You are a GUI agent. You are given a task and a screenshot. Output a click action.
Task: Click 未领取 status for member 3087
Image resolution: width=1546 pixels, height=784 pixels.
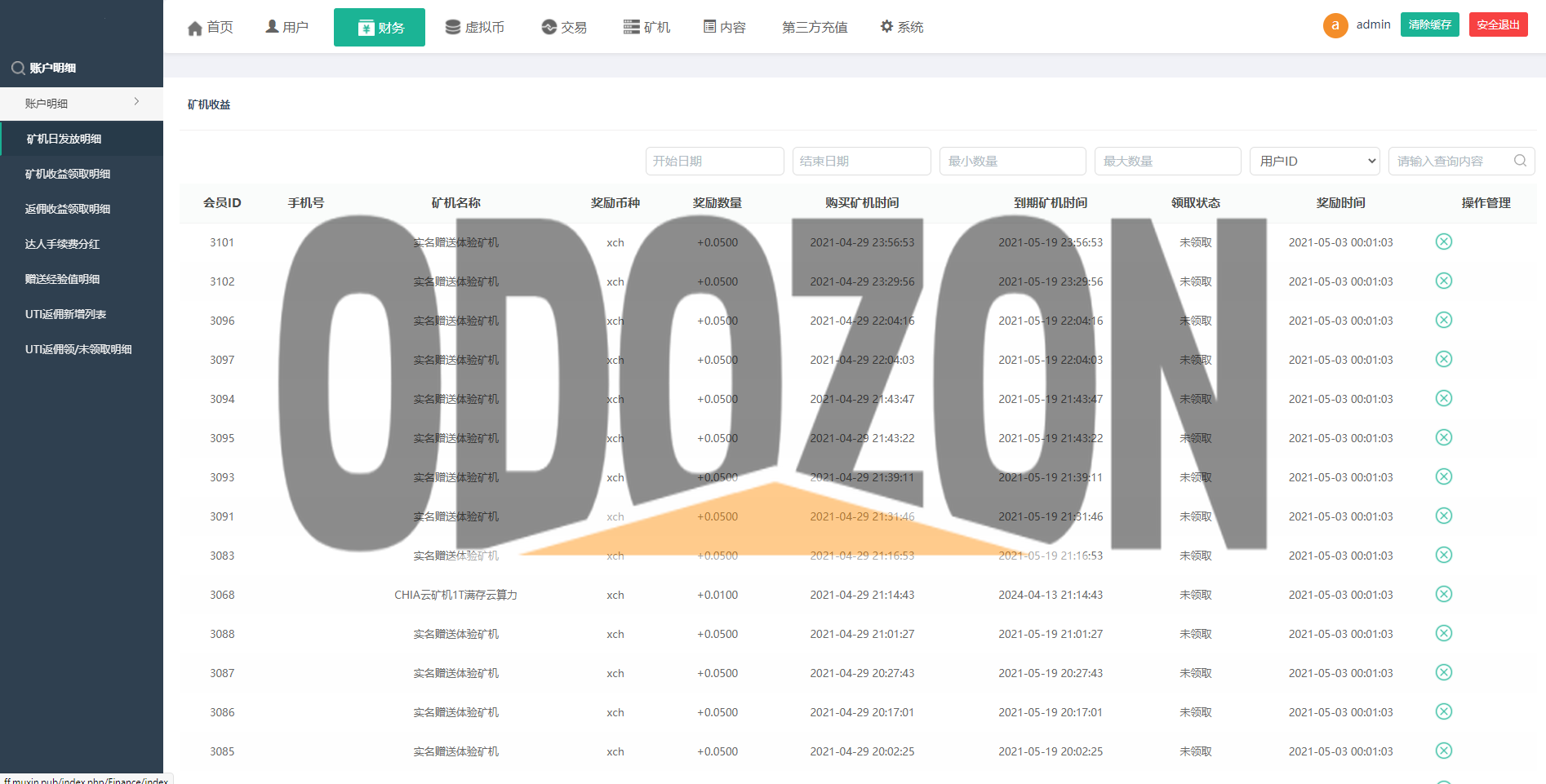(1195, 673)
